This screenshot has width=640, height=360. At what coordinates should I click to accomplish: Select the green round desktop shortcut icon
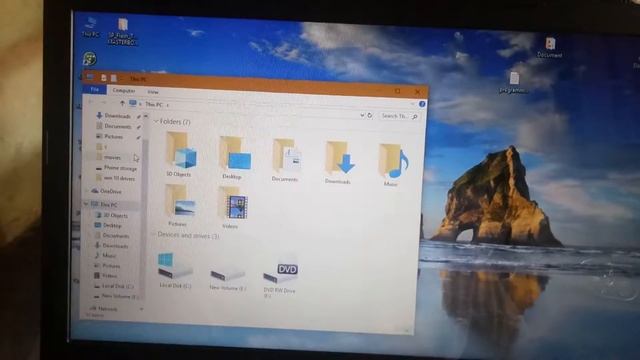pyautogui.click(x=89, y=59)
